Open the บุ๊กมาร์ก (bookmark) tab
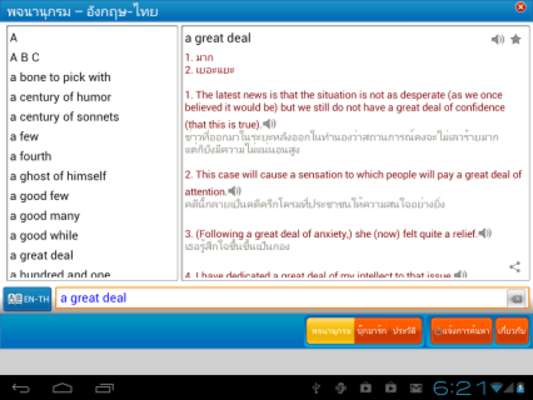 click(x=372, y=331)
